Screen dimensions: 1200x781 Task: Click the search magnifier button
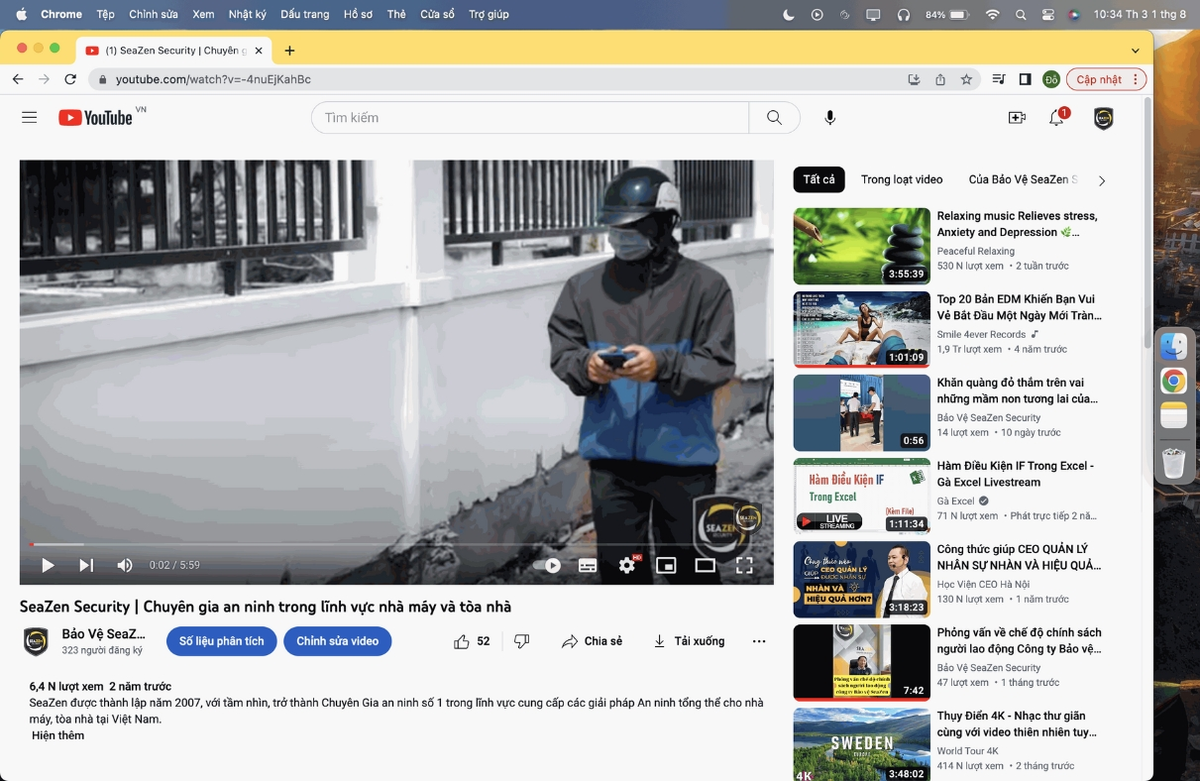pos(774,117)
